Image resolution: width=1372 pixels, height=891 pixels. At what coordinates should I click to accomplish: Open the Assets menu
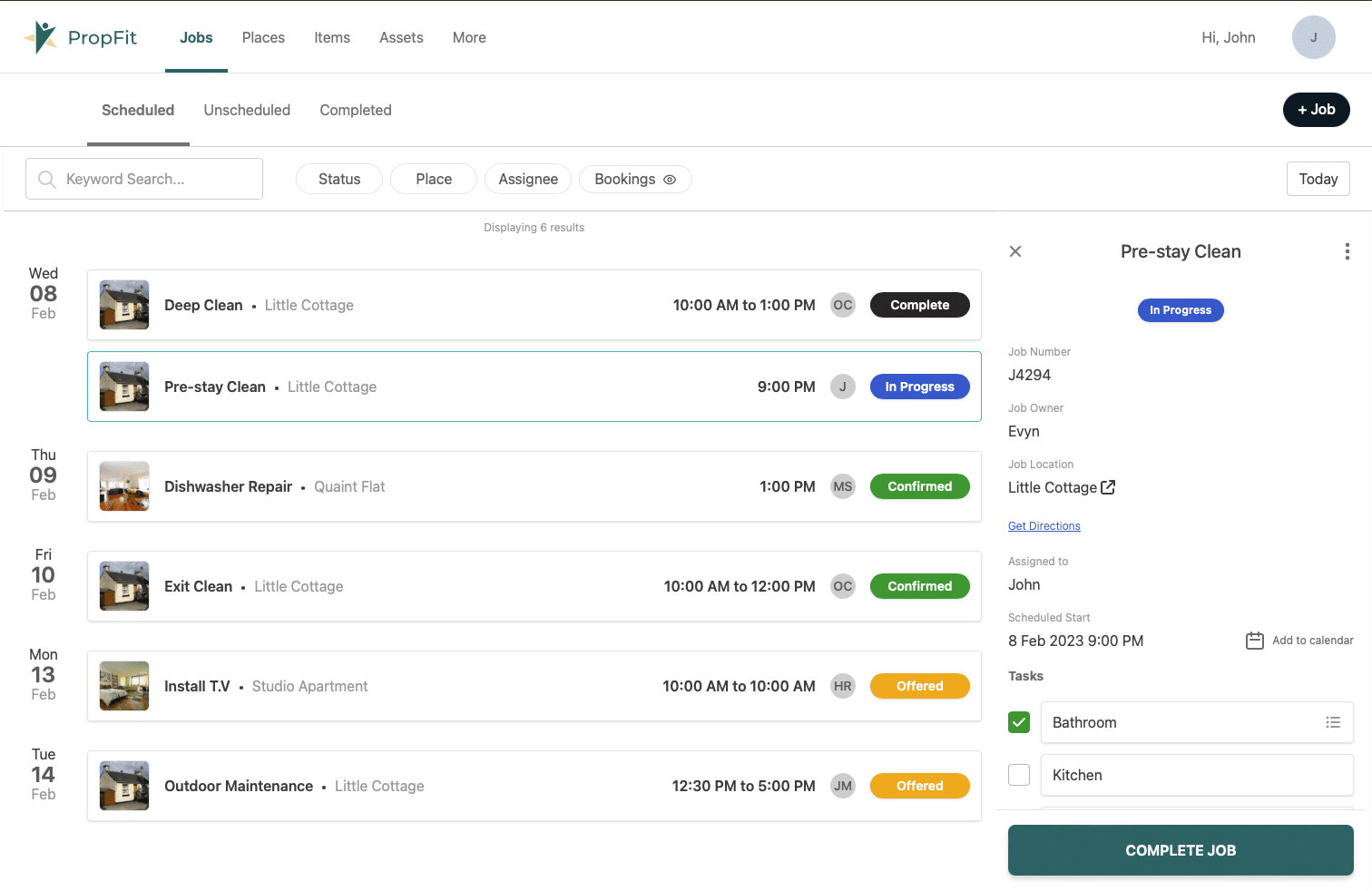point(401,37)
